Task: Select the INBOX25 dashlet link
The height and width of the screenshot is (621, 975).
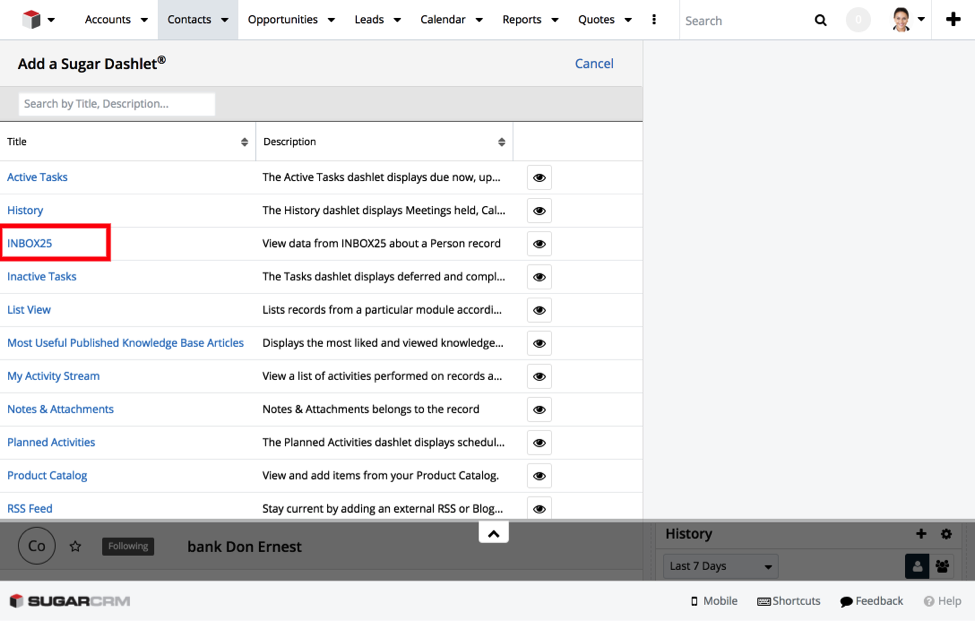Action: coord(30,243)
